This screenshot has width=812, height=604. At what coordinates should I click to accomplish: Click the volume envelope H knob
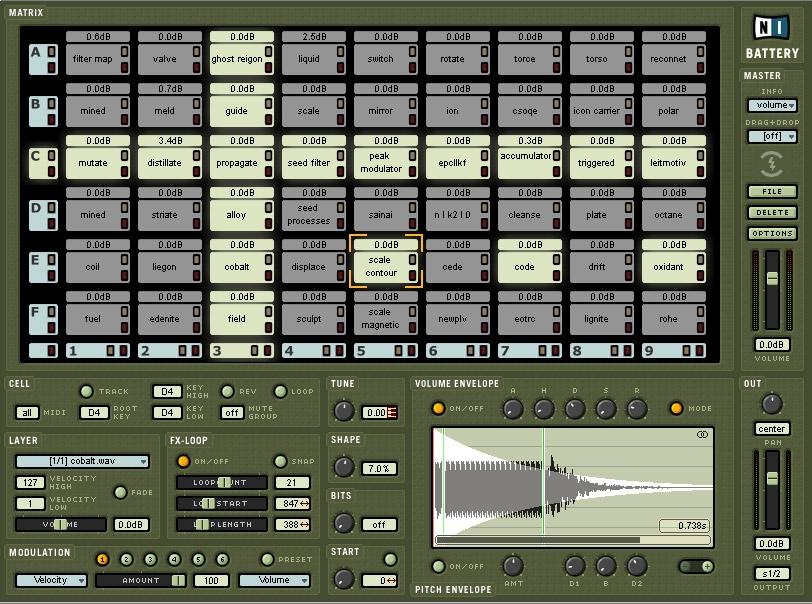(x=544, y=409)
